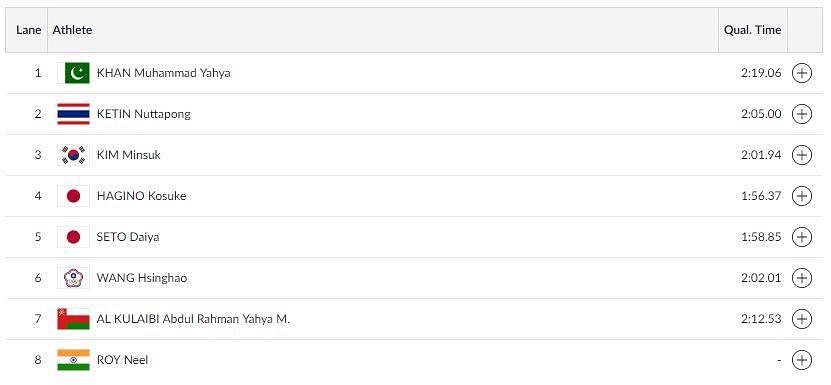This screenshot has width=831, height=385.
Task: Expand details for KETIN Nuttapong
Action: tap(801, 114)
